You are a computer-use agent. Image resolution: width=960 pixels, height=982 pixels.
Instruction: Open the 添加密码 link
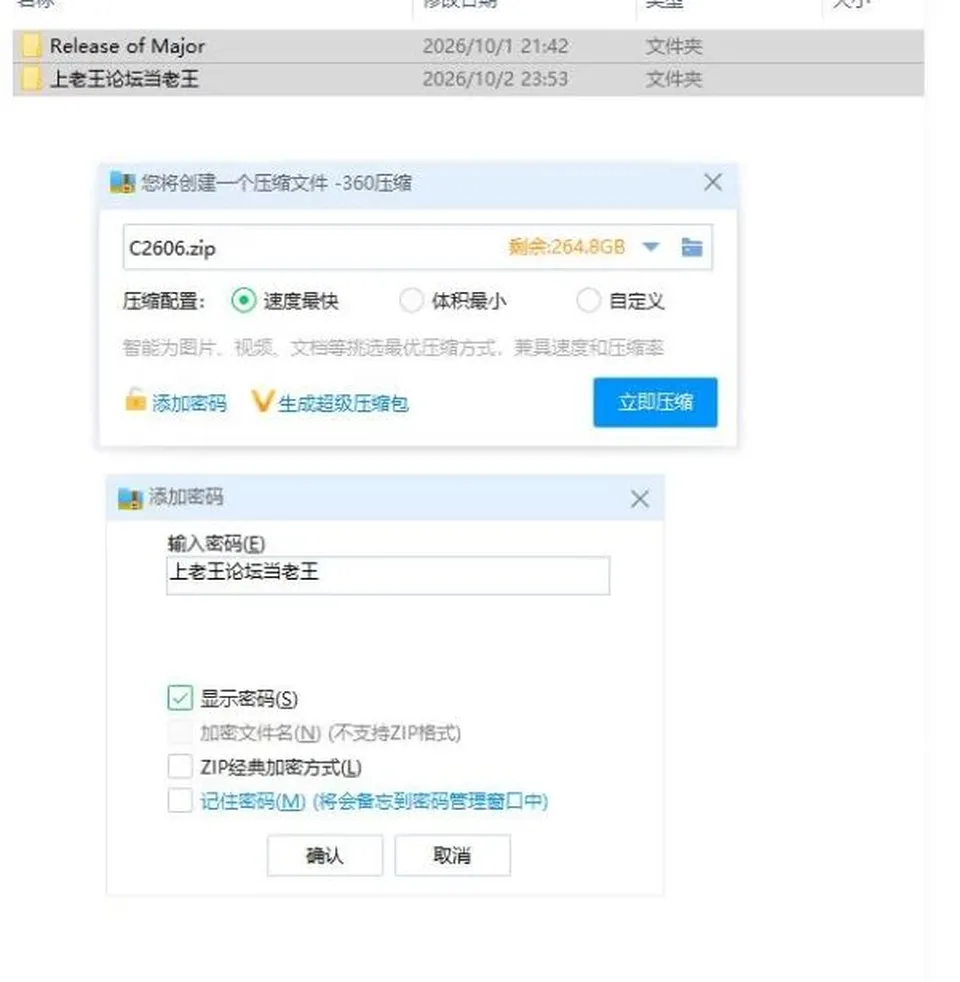pyautogui.click(x=189, y=403)
